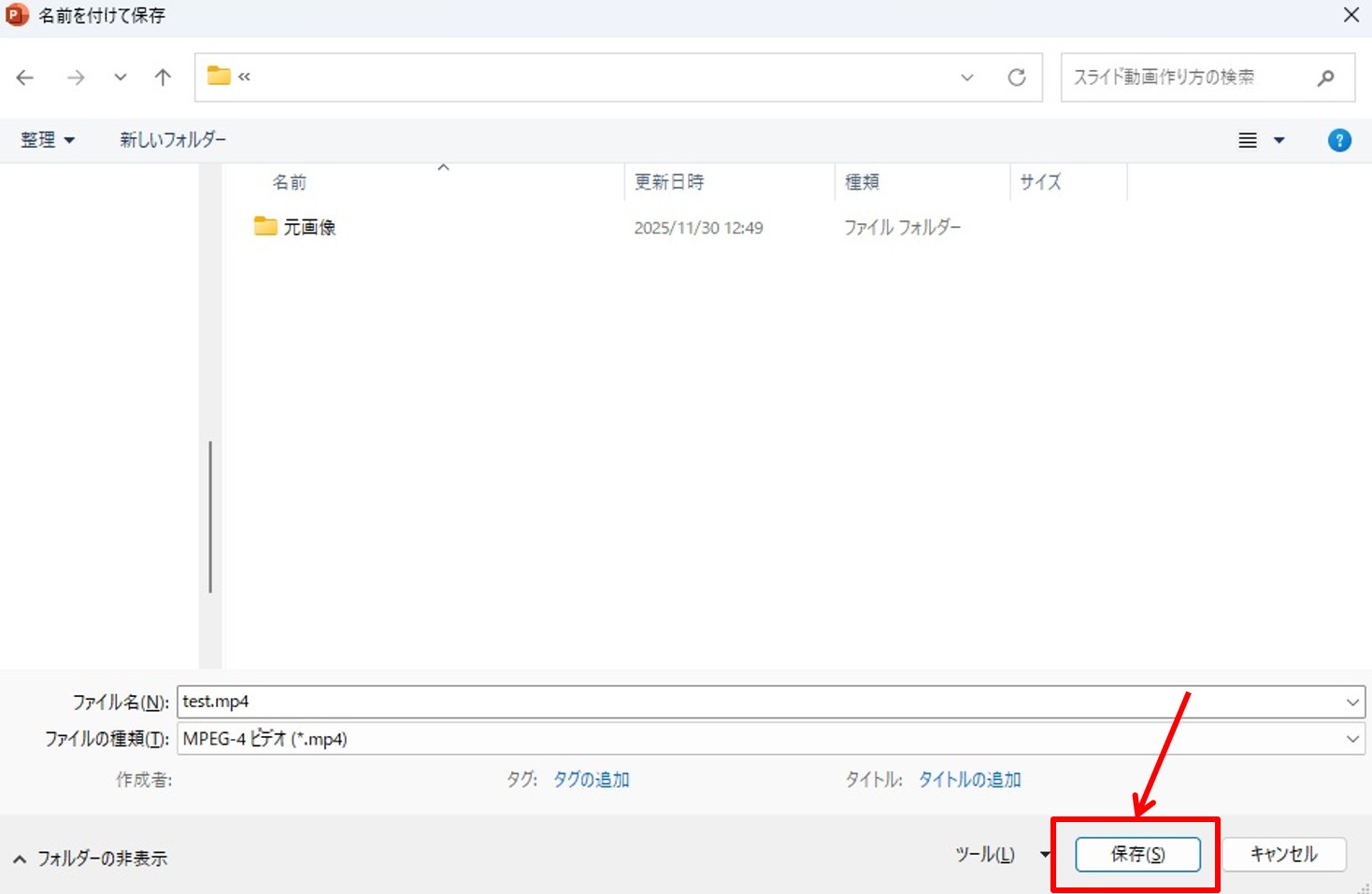Image resolution: width=1372 pixels, height=894 pixels.
Task: Click the search magnifier icon
Action: [1325, 78]
